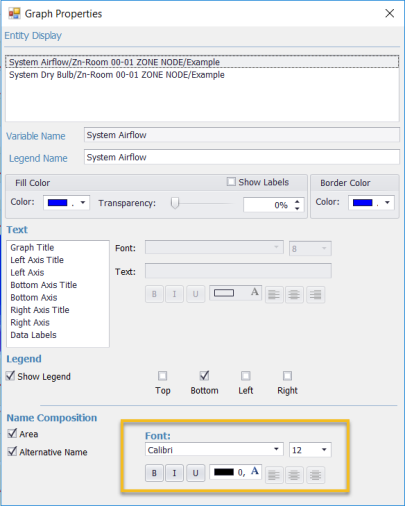
Task: Click the Legend Name input field
Action: [x=242, y=157]
